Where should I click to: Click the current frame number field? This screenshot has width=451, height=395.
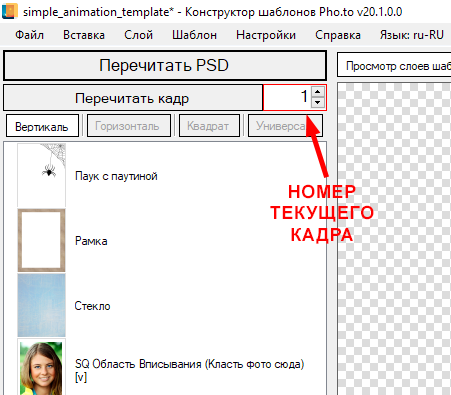point(287,97)
